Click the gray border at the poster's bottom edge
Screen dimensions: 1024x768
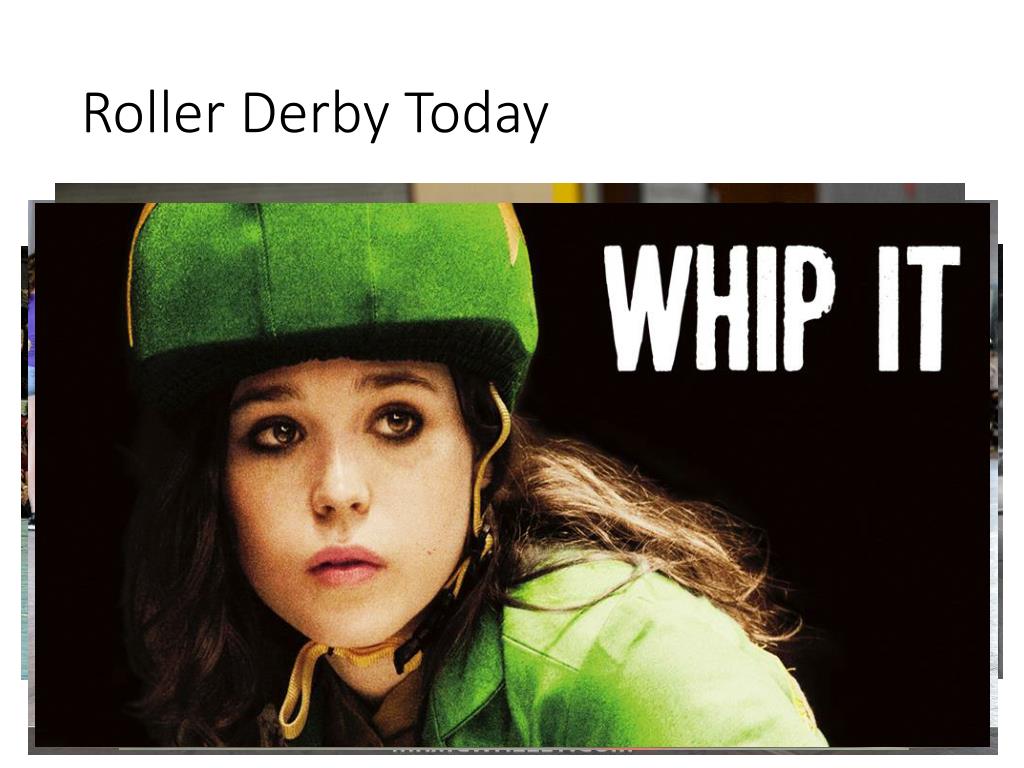(512, 750)
